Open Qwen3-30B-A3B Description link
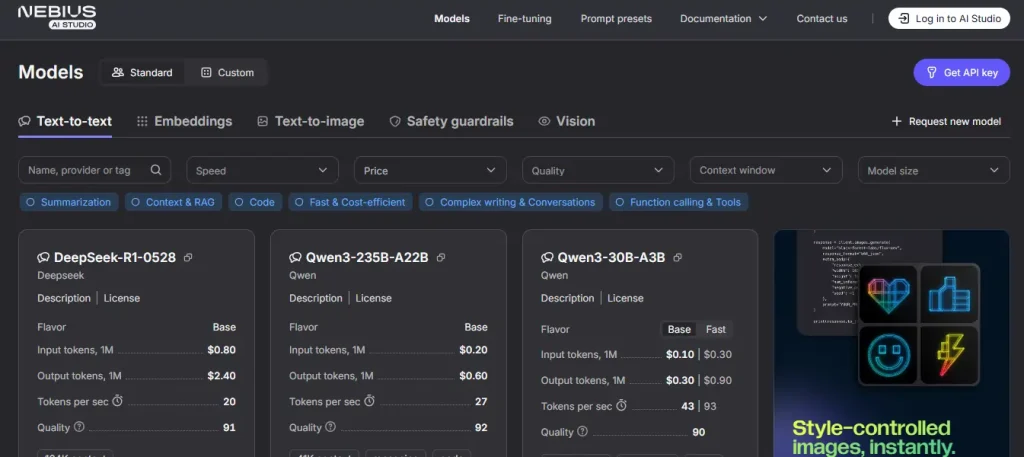 pyautogui.click(x=568, y=298)
